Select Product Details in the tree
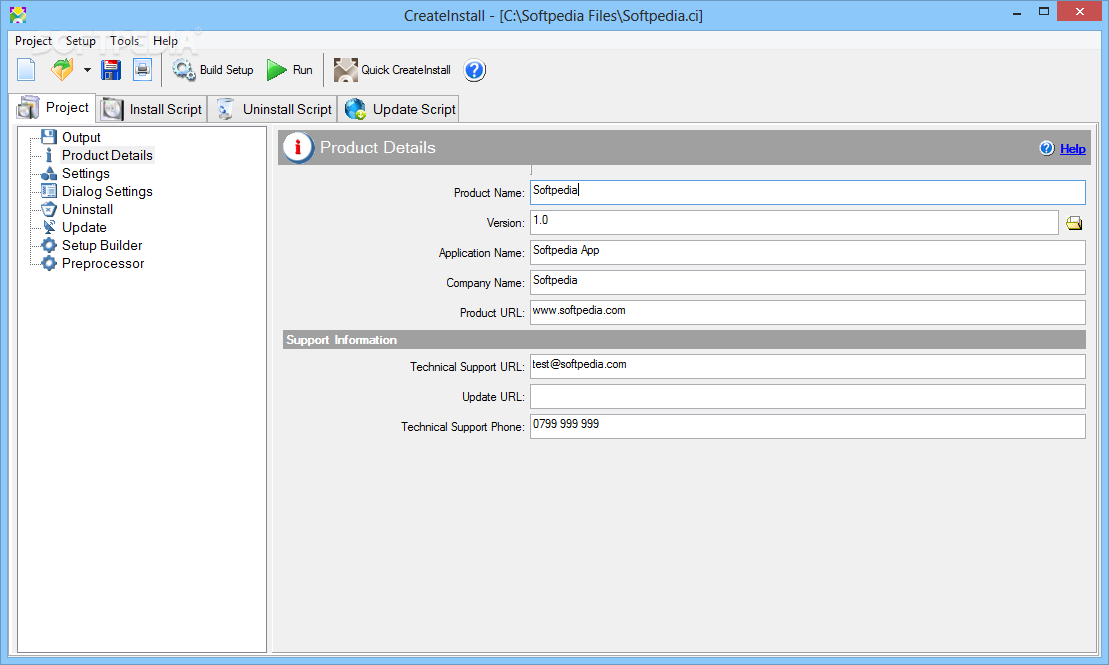Viewport: 1109px width, 665px height. click(108, 156)
